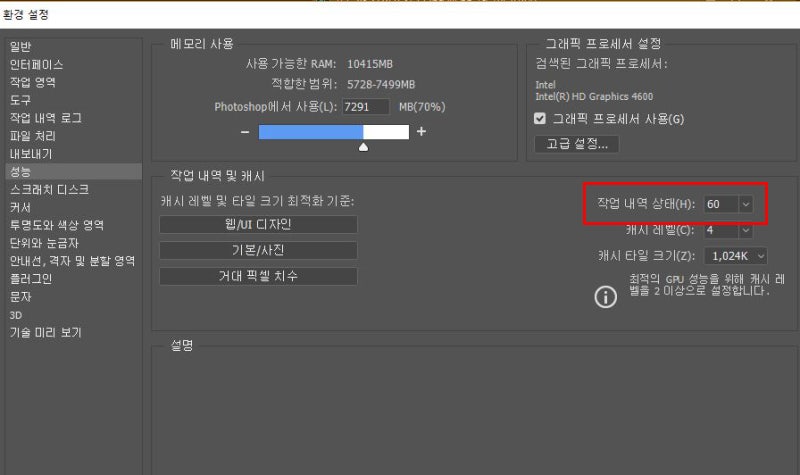Open 스크래치 디스크 settings
The height and width of the screenshot is (475, 800).
(x=49, y=189)
